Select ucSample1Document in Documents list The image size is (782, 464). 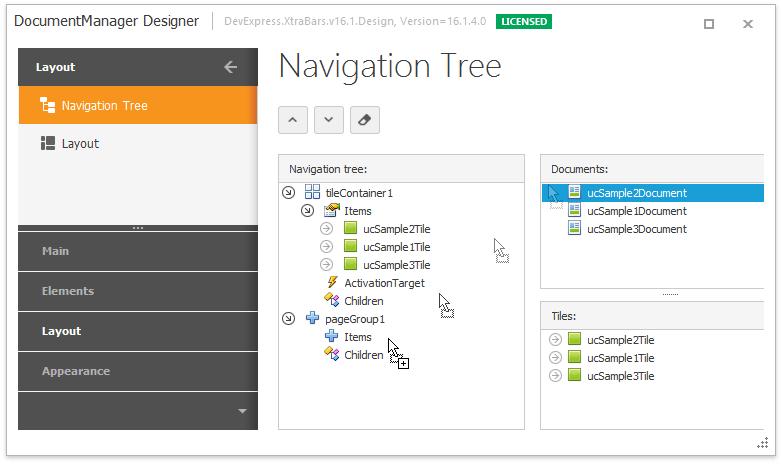pyautogui.click(x=637, y=211)
